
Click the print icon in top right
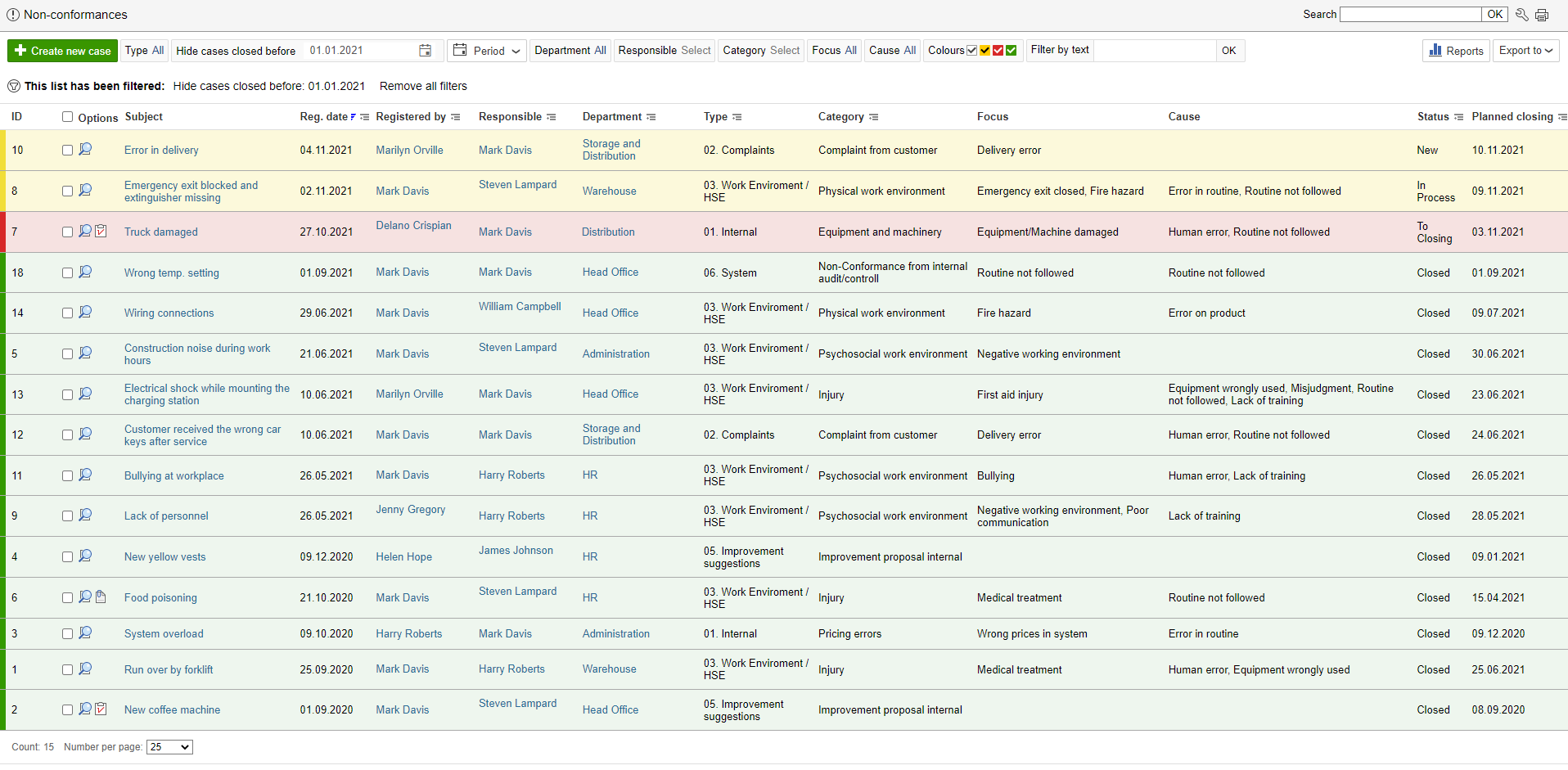coord(1542,15)
